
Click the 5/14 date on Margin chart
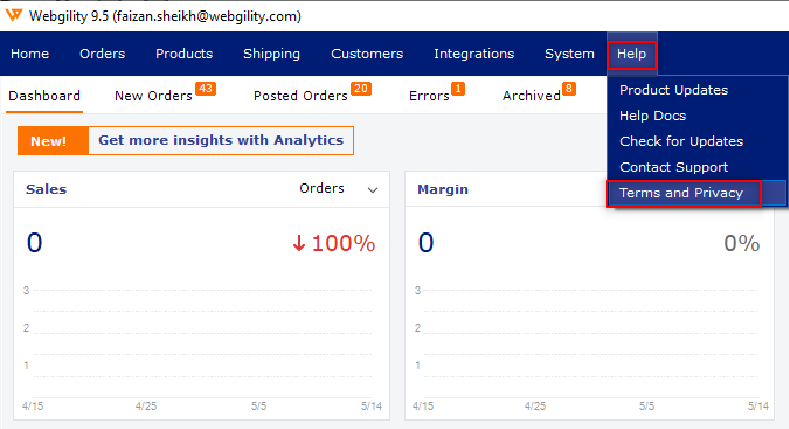coord(758,406)
